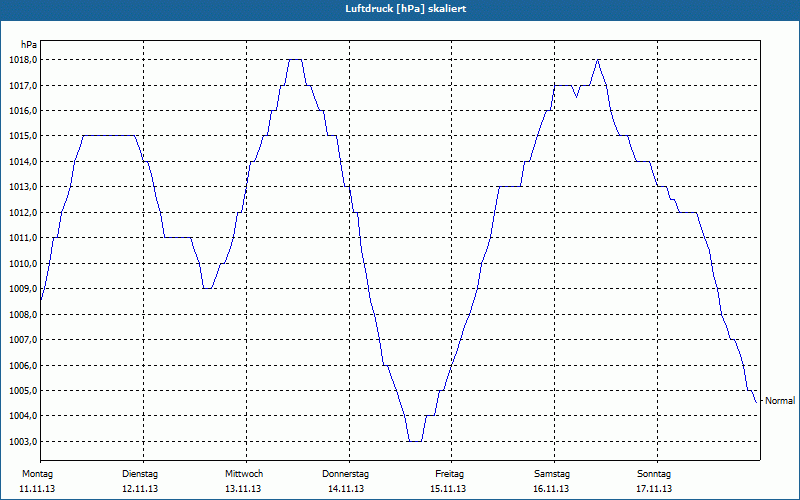
Task: Click the date 12.11.13
Action: tap(140, 489)
